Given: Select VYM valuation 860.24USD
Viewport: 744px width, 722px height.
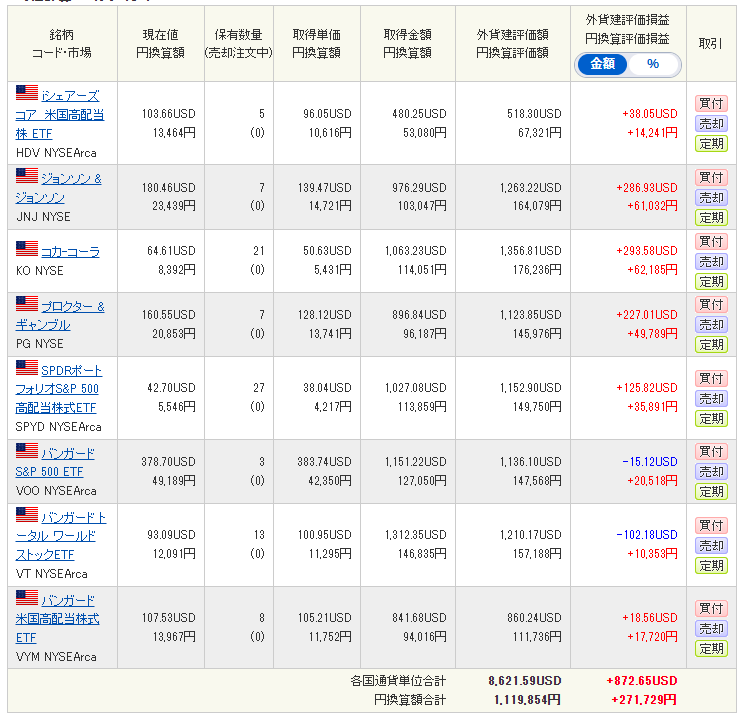Looking at the screenshot, I should pyautogui.click(x=534, y=618).
